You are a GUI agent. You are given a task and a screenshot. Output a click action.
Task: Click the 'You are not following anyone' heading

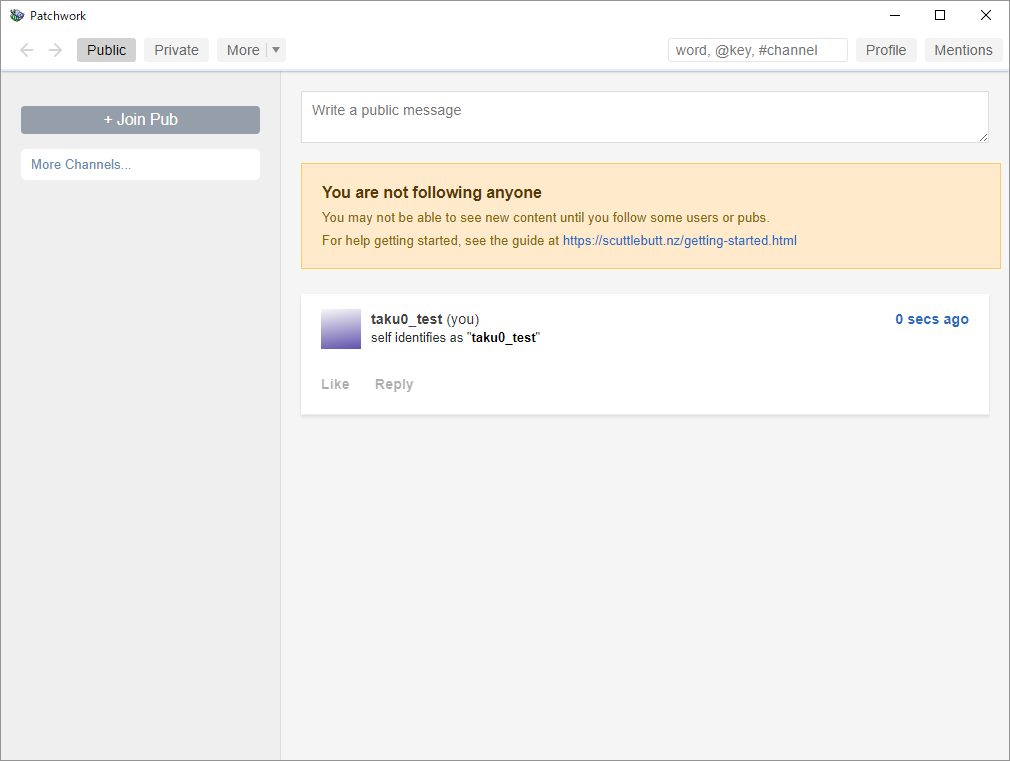pos(432,192)
